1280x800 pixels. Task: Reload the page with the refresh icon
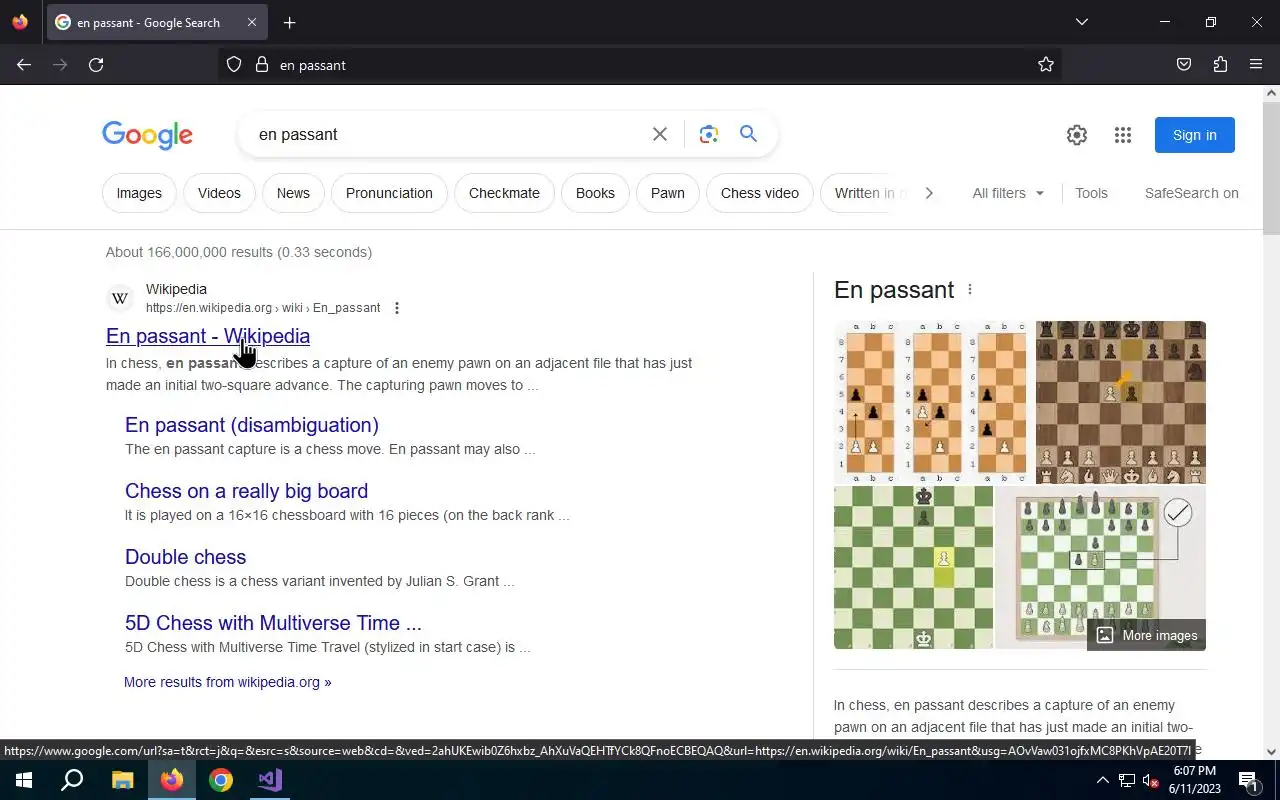[x=96, y=65]
